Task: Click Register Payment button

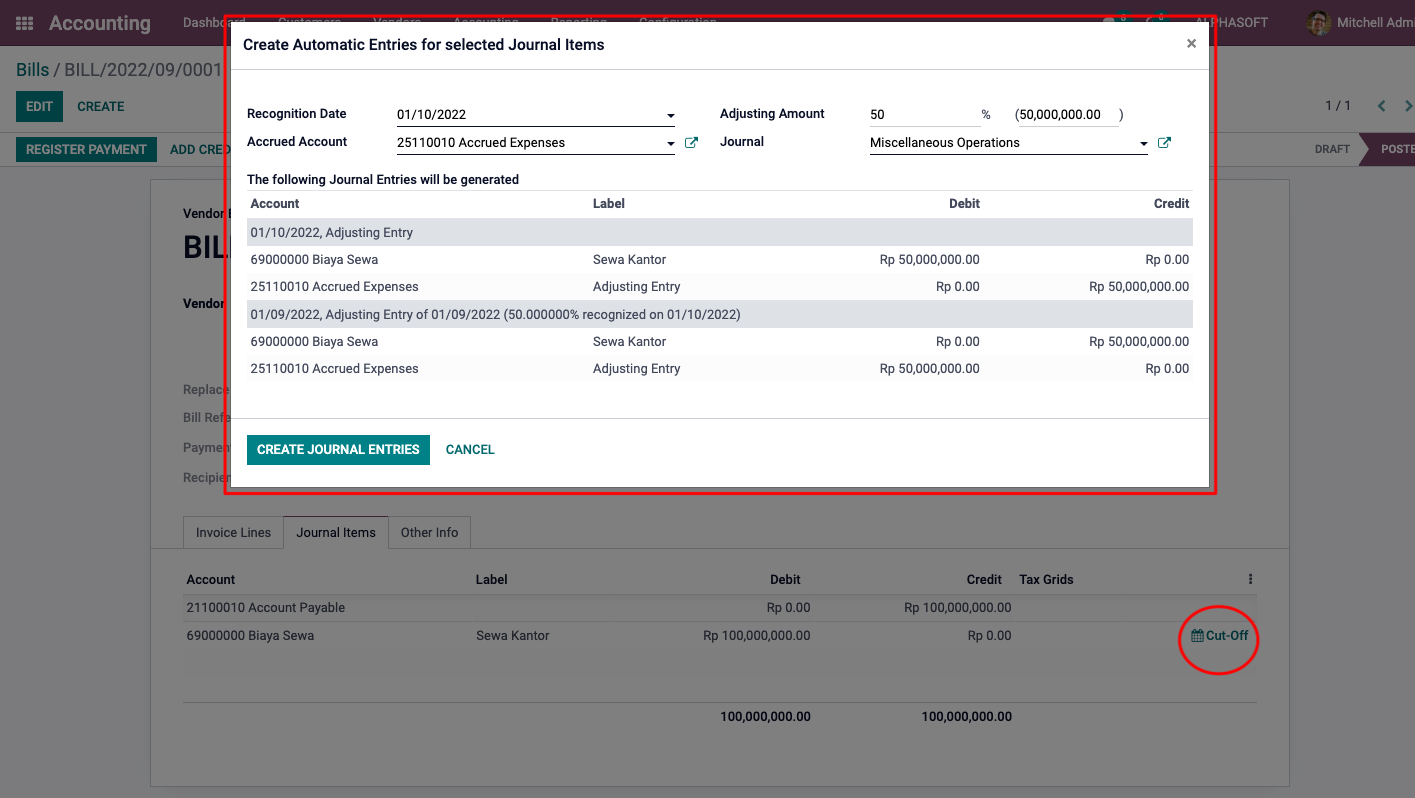Action: point(86,149)
